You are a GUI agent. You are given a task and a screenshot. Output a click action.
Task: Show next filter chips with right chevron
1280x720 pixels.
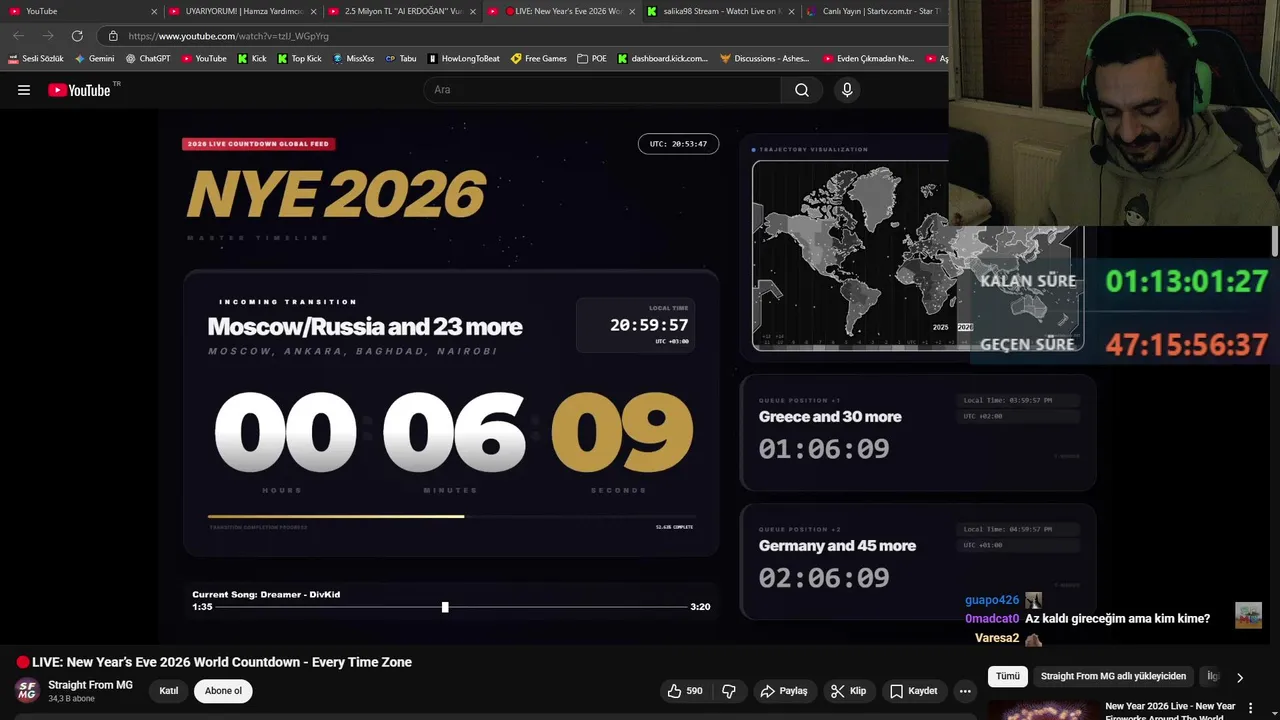coord(1240,677)
